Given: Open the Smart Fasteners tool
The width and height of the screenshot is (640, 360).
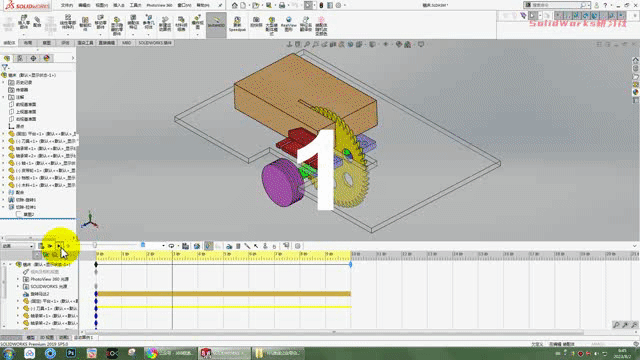Looking at the screenshot, I should click(x=85, y=24).
